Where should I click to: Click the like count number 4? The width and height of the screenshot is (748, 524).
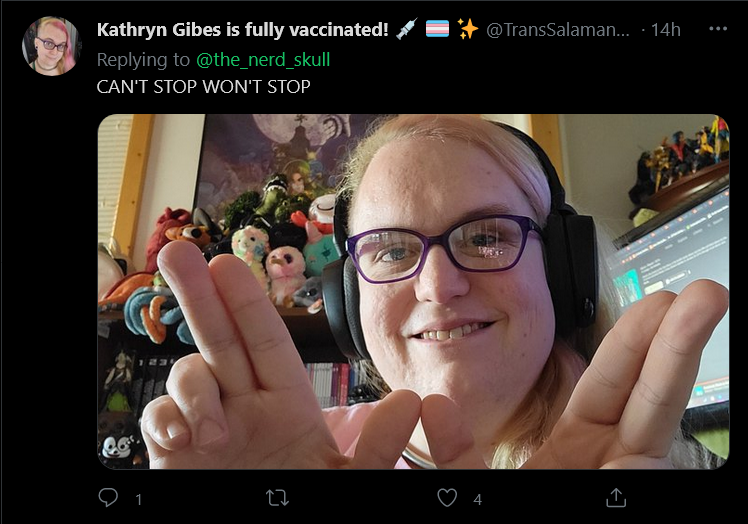(478, 500)
